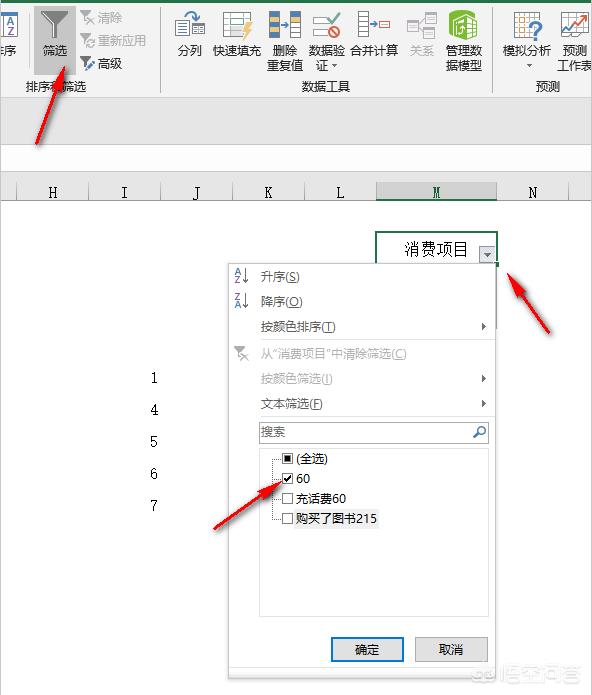Choose 升序(S) ascending sort
Viewport: 592px width, 695px height.
[x=362, y=277]
